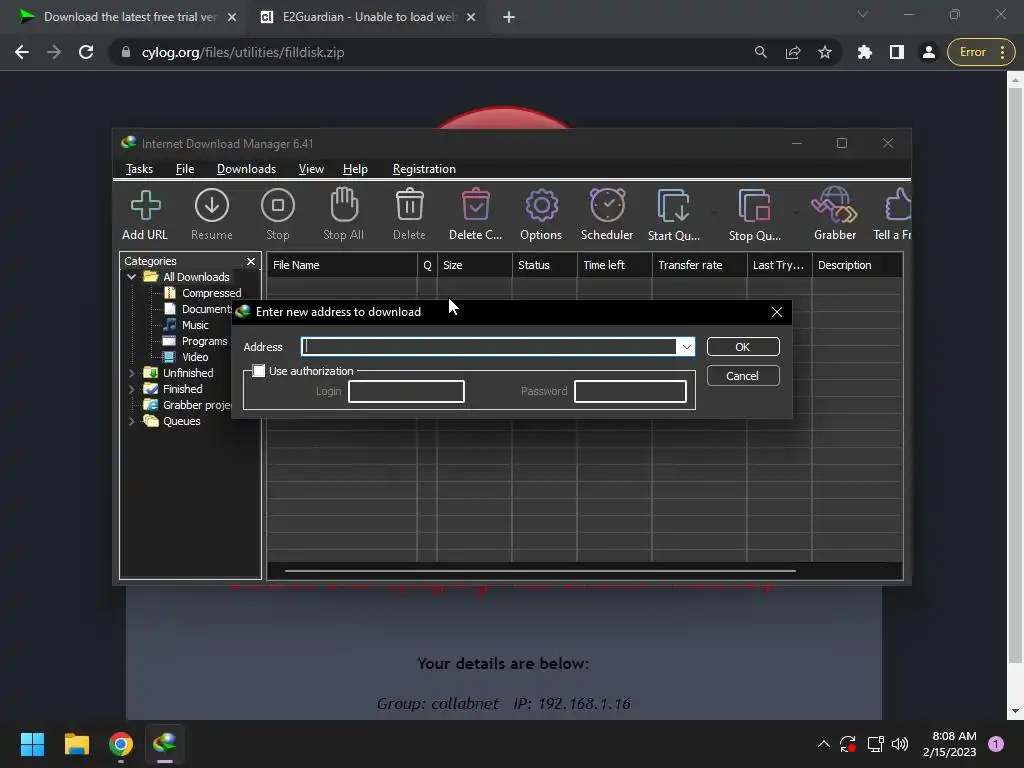The height and width of the screenshot is (768, 1024).
Task: Sort by Status column header
Action: click(x=544, y=265)
